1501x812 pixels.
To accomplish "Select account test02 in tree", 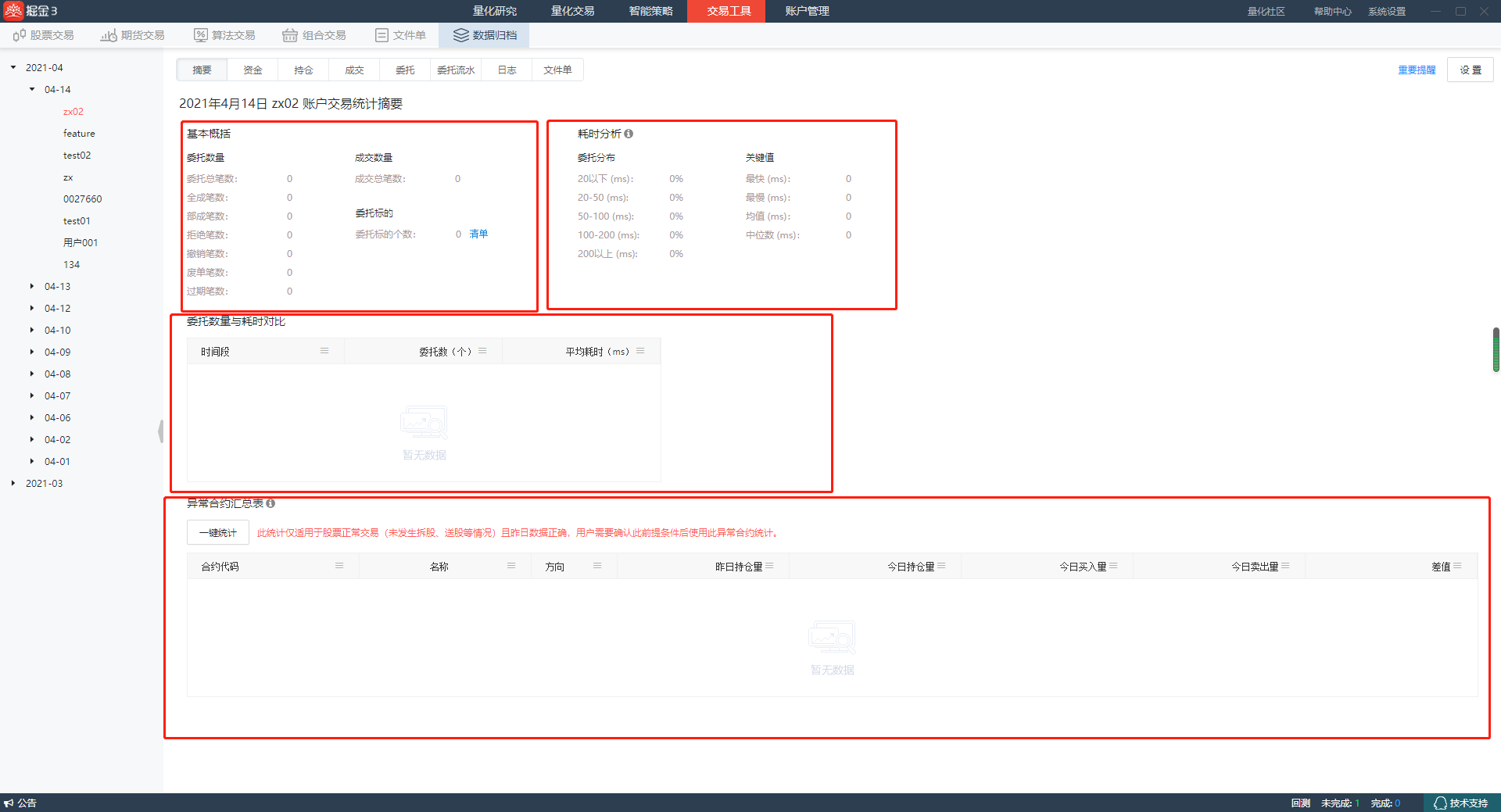I will coord(77,155).
